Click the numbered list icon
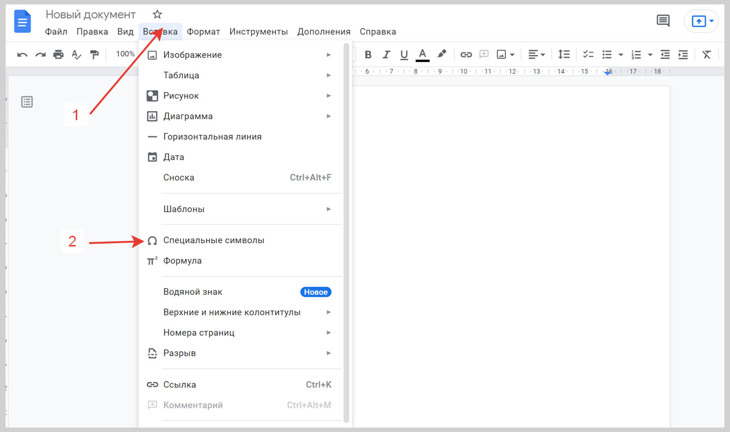 click(636, 55)
